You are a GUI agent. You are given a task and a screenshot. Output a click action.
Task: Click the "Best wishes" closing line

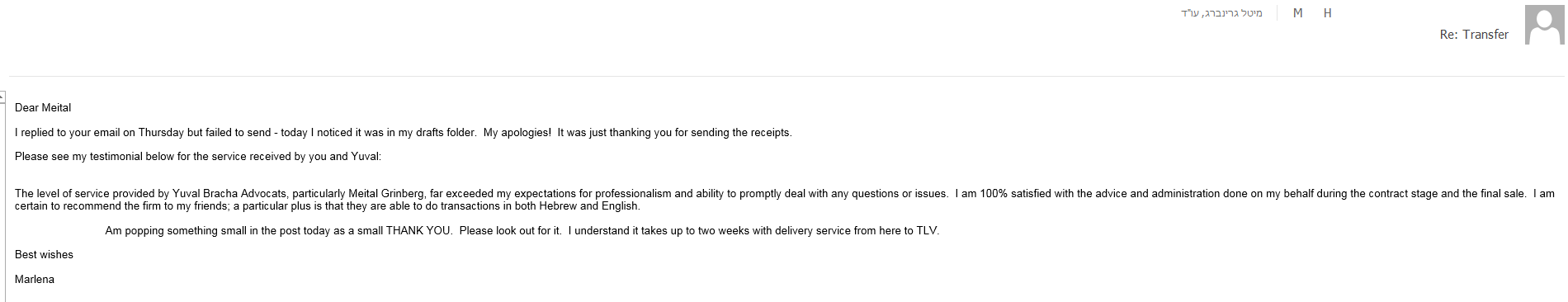click(44, 255)
